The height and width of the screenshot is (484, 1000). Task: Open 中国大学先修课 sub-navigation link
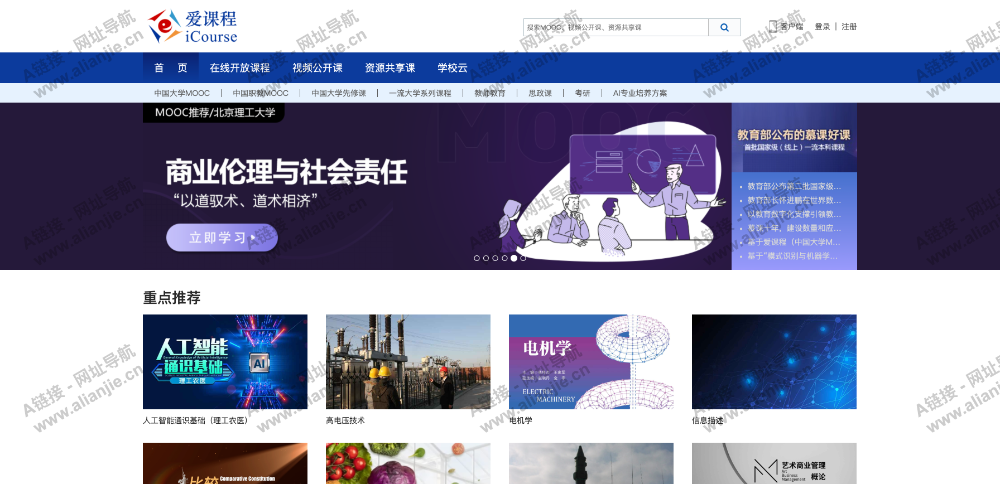click(x=339, y=93)
